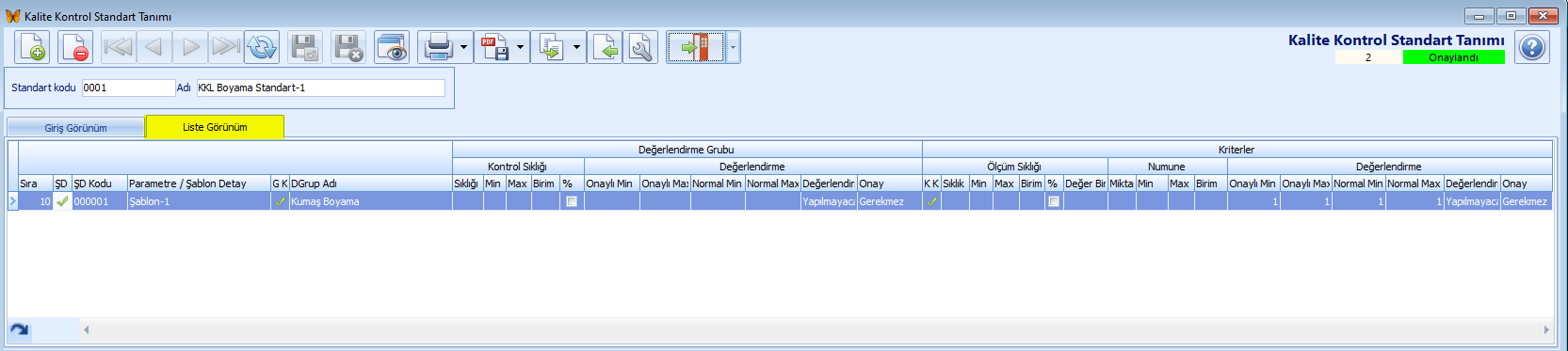Go to the previous record
The height and width of the screenshot is (351, 1568).
[154, 47]
